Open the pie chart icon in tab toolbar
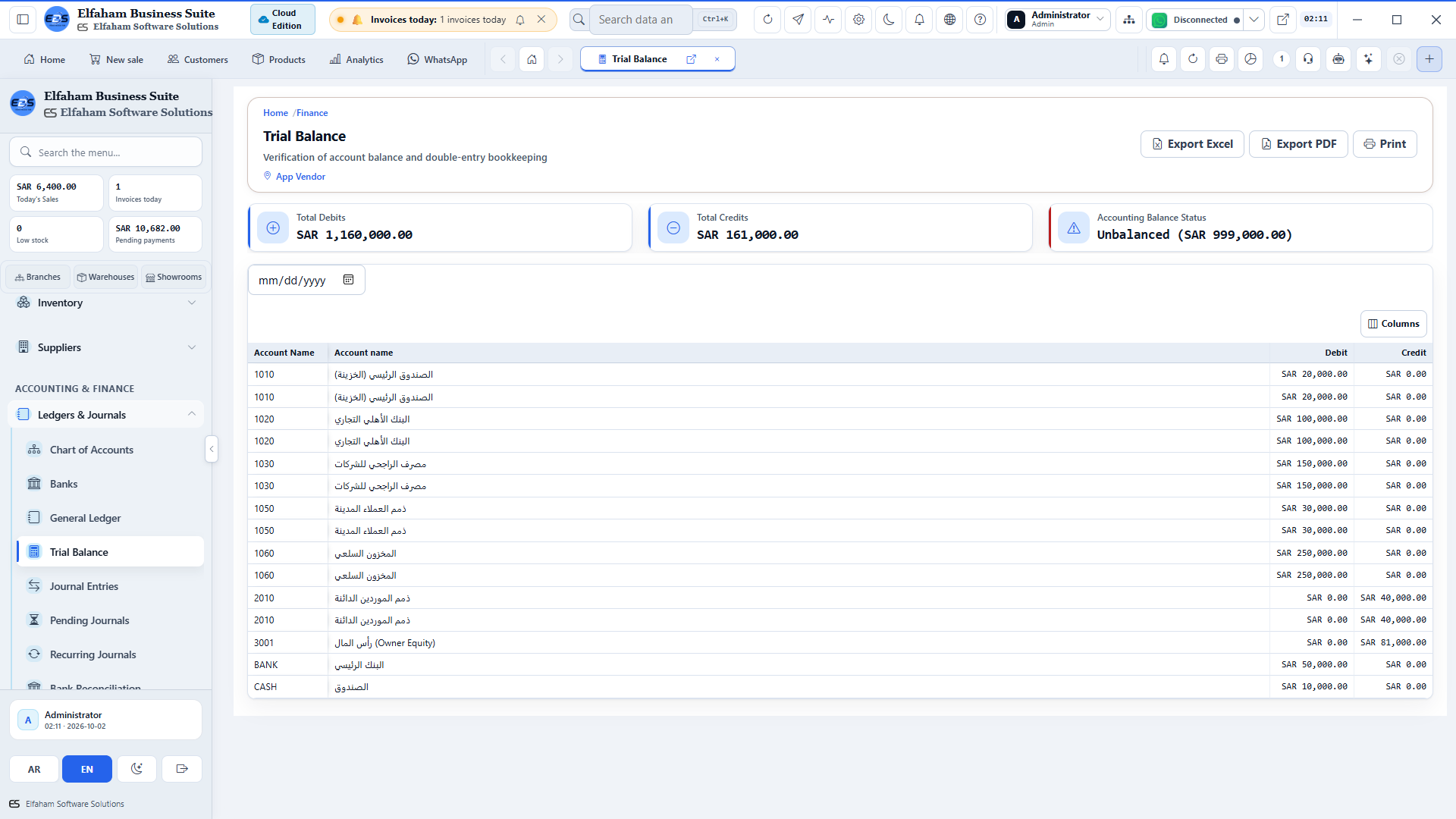The width and height of the screenshot is (1456, 819). coord(1250,59)
